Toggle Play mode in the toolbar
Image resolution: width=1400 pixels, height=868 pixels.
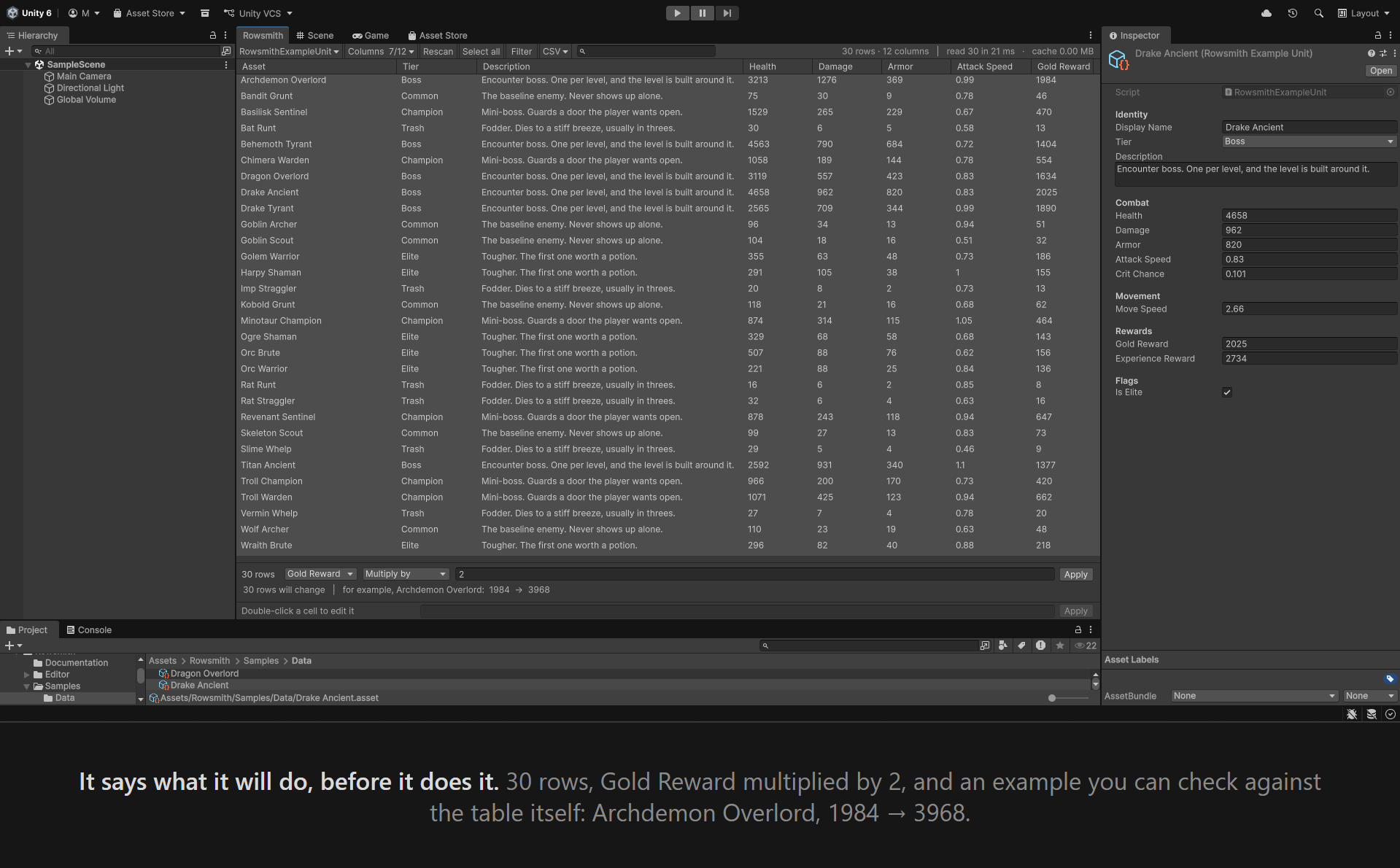678,13
